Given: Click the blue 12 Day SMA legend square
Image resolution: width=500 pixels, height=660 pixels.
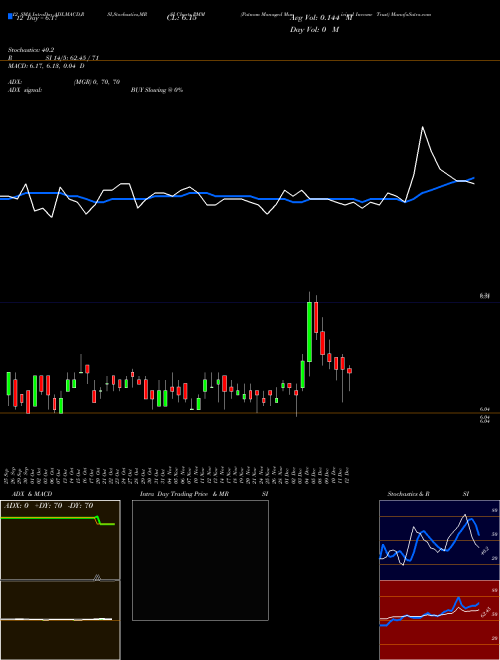Looking at the screenshot, I should click(10, 16).
